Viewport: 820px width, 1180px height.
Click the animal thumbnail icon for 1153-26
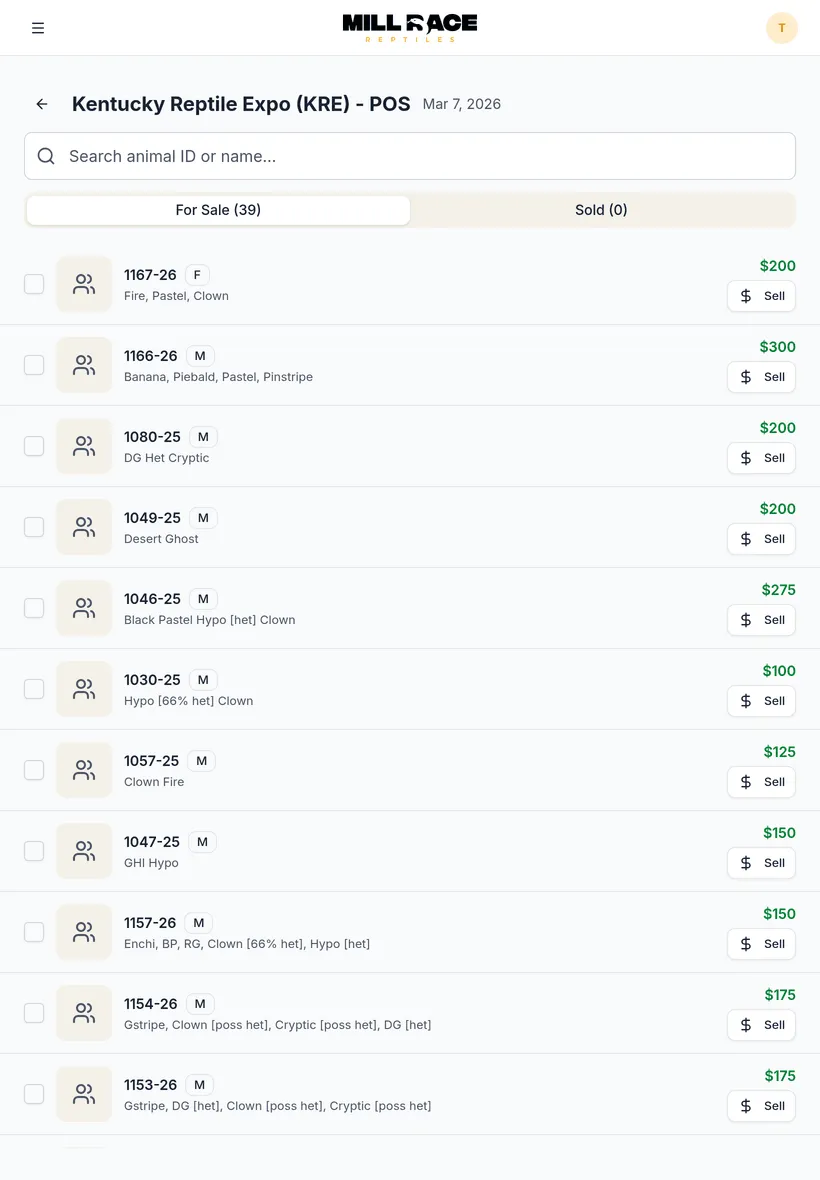(84, 1094)
